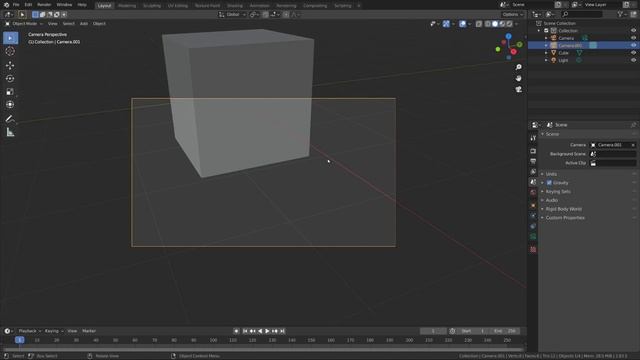Open the timeline Playback popover
Screen dimensions: 640x360
pyautogui.click(x=30, y=331)
